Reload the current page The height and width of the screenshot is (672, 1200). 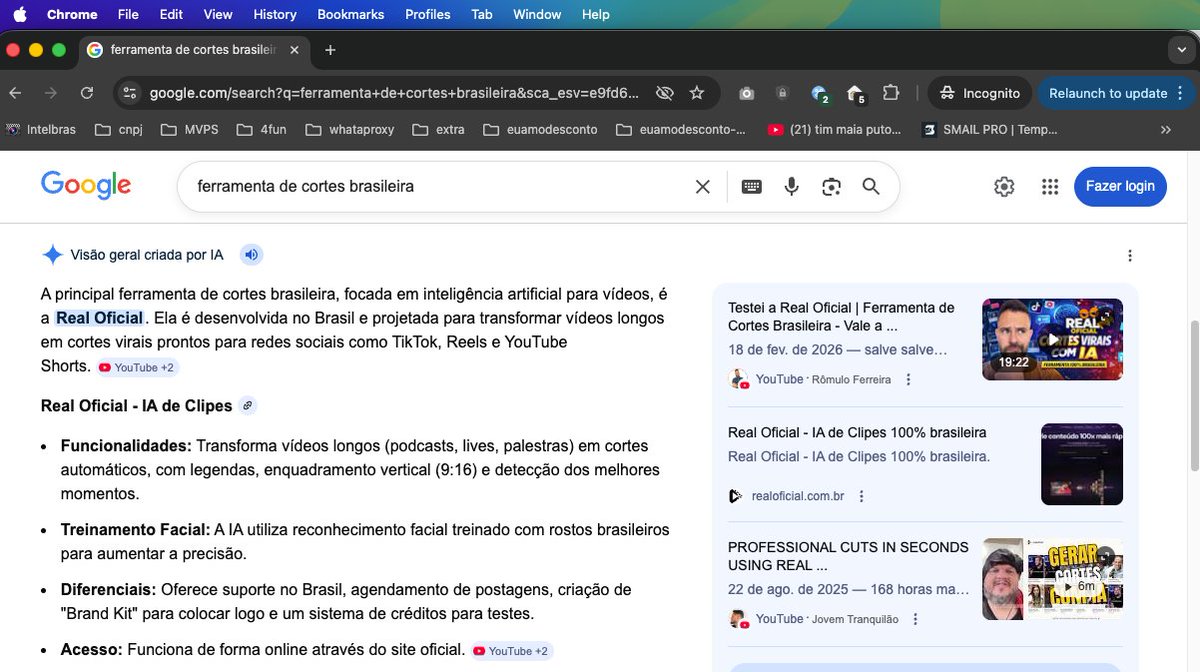click(87, 93)
